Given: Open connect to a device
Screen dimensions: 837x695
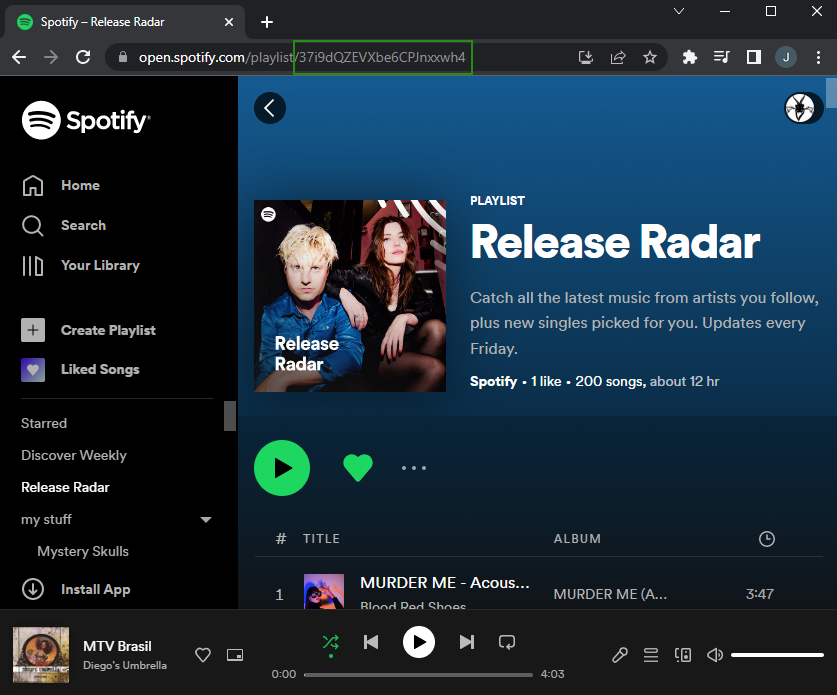Looking at the screenshot, I should tap(683, 655).
